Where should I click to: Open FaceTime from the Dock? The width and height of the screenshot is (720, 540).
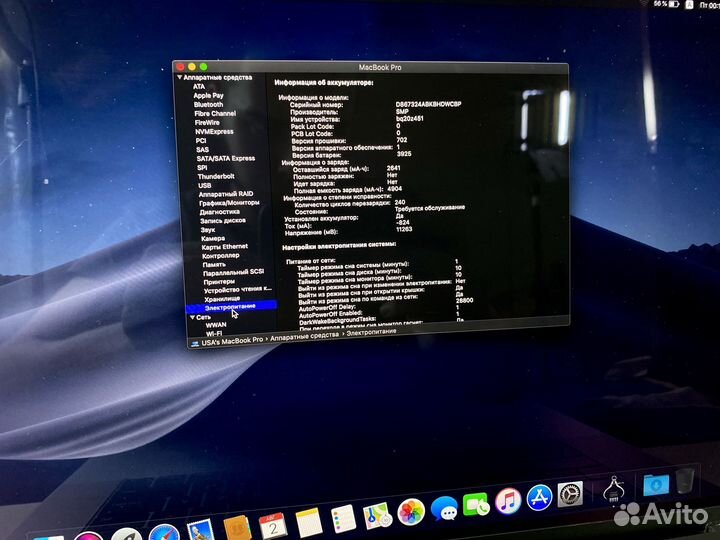coord(476,505)
